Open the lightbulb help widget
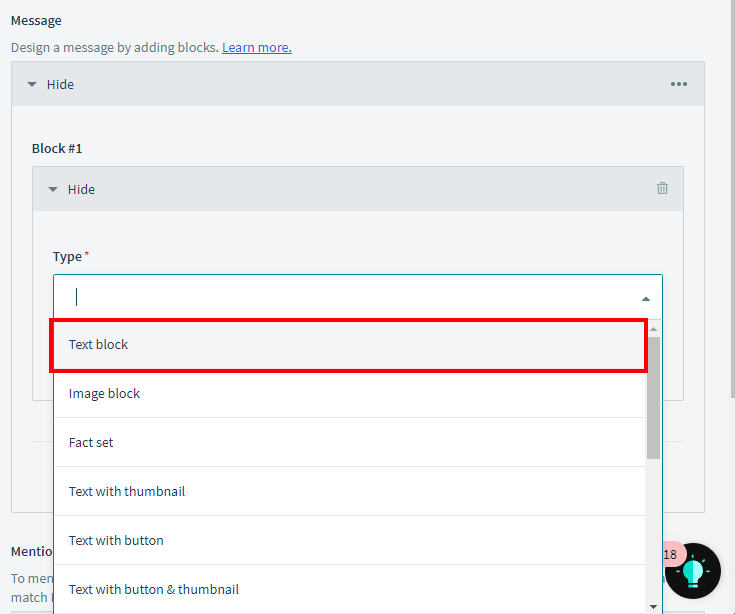735x614 pixels. [692, 571]
